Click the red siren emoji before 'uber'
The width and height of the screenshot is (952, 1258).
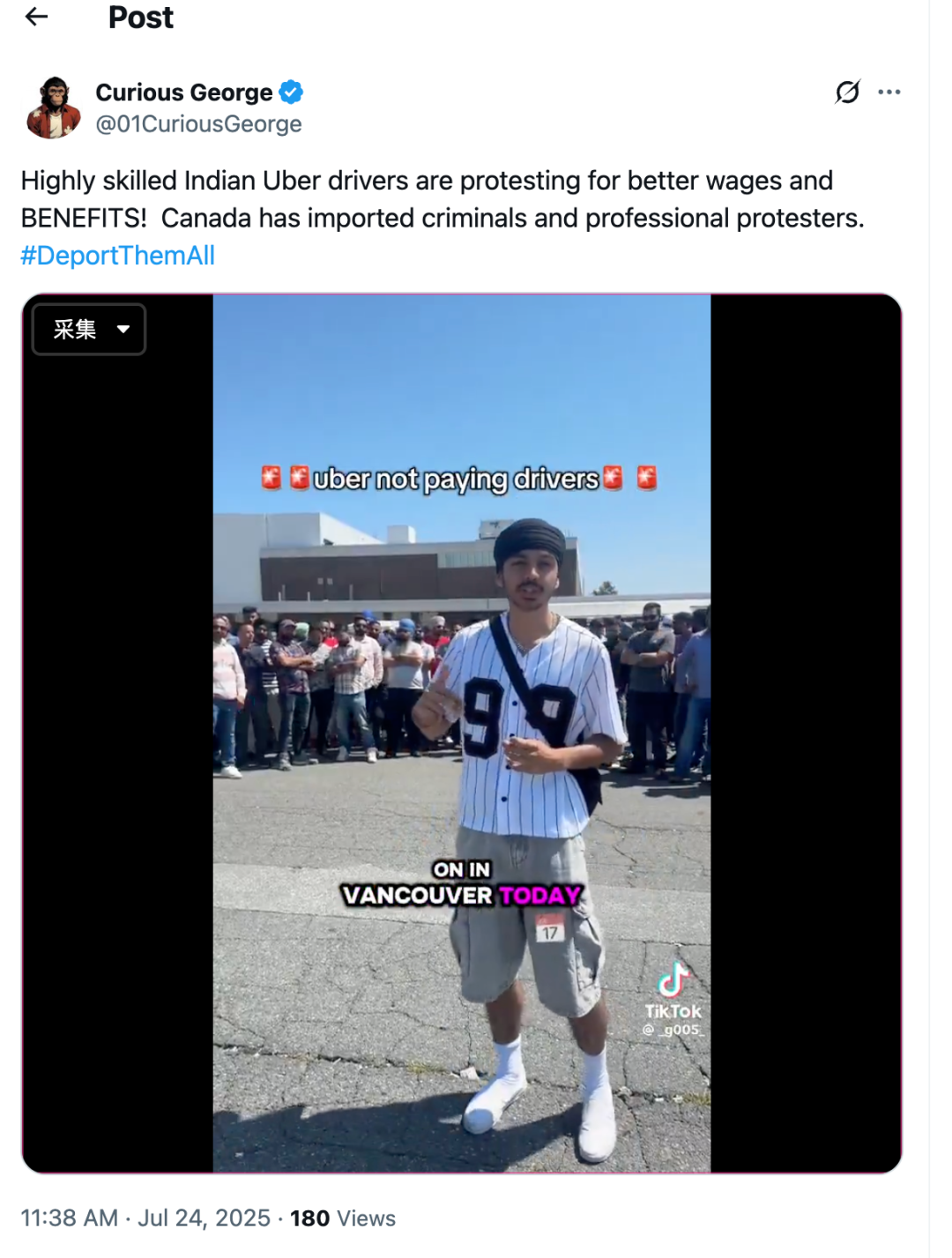tap(300, 478)
